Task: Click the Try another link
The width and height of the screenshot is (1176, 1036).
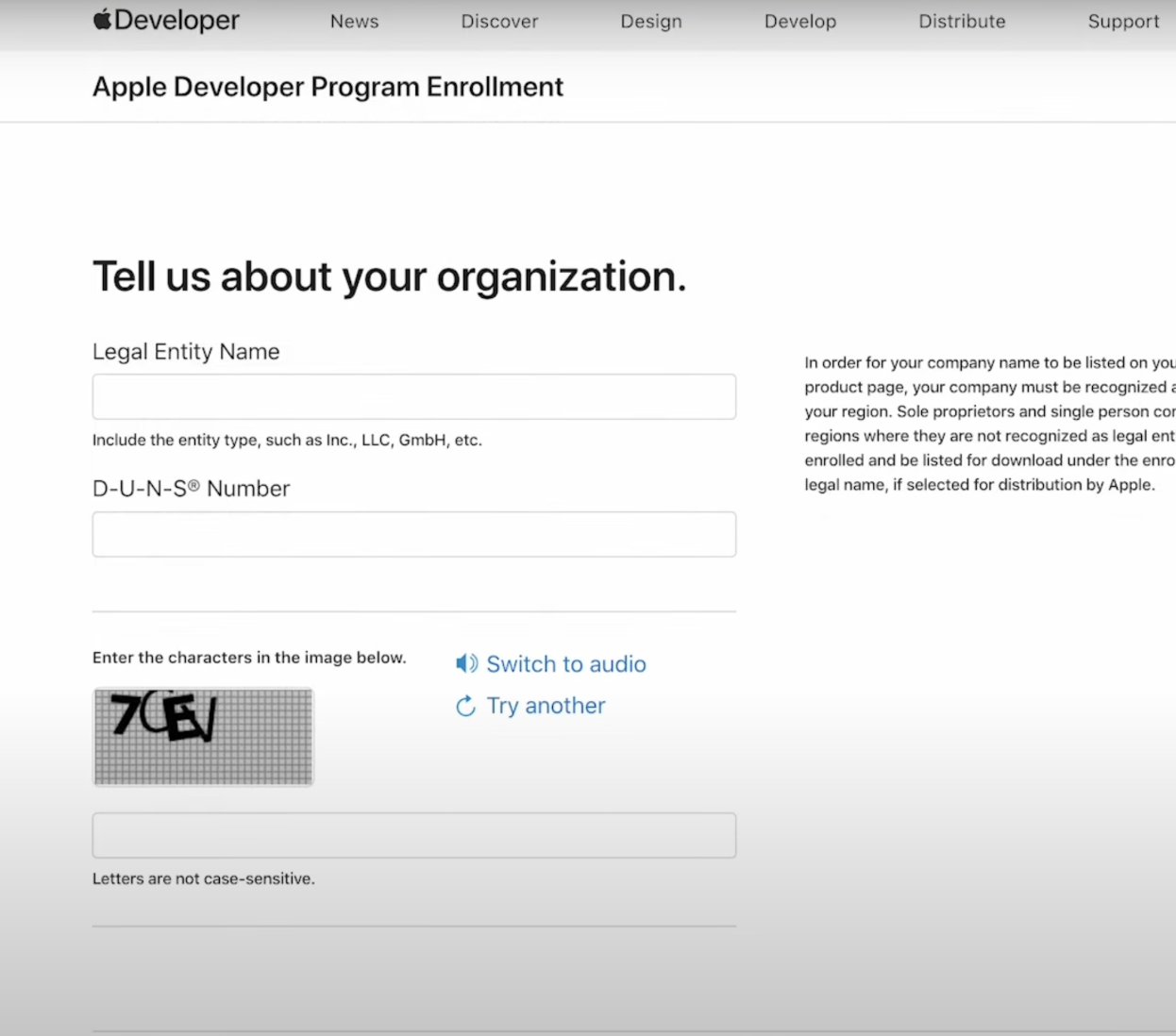Action: (x=546, y=706)
